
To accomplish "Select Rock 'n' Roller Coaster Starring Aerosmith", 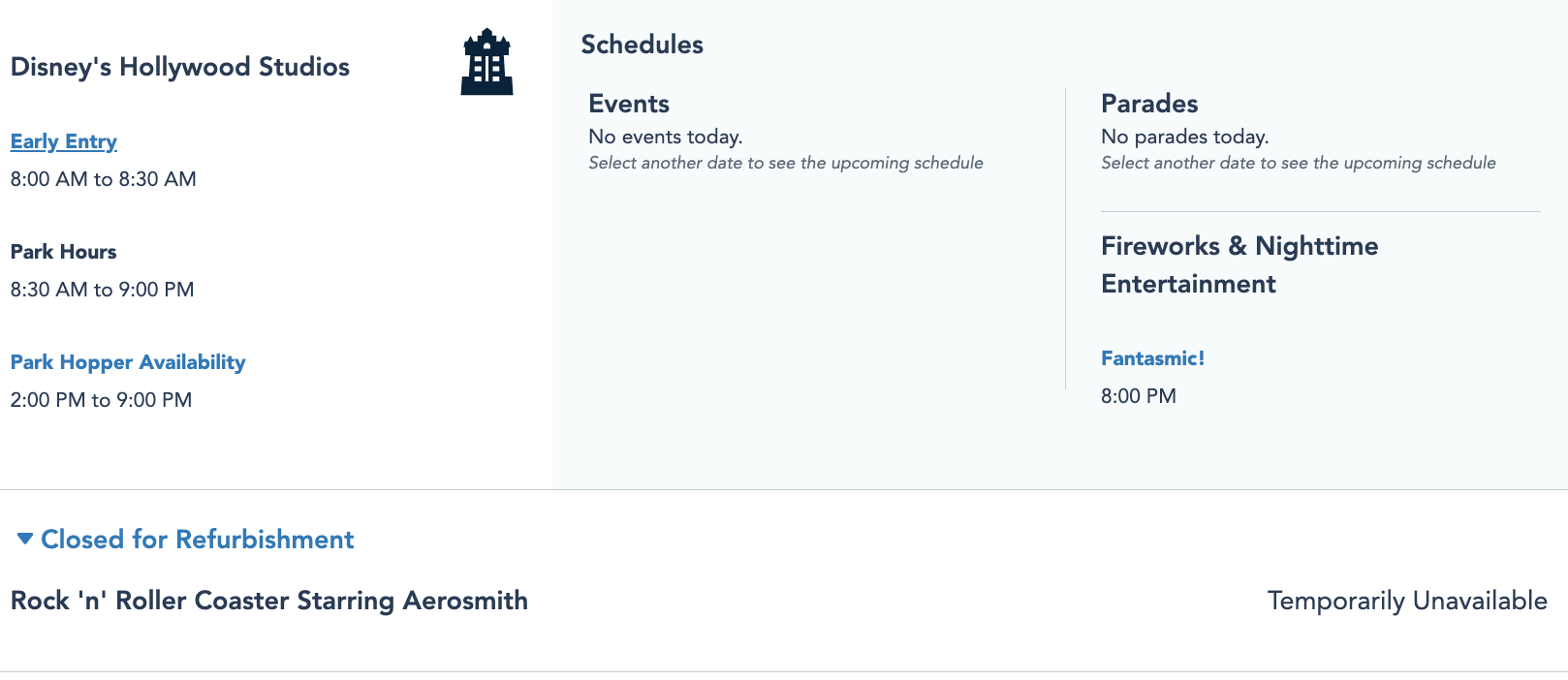I will (269, 601).
